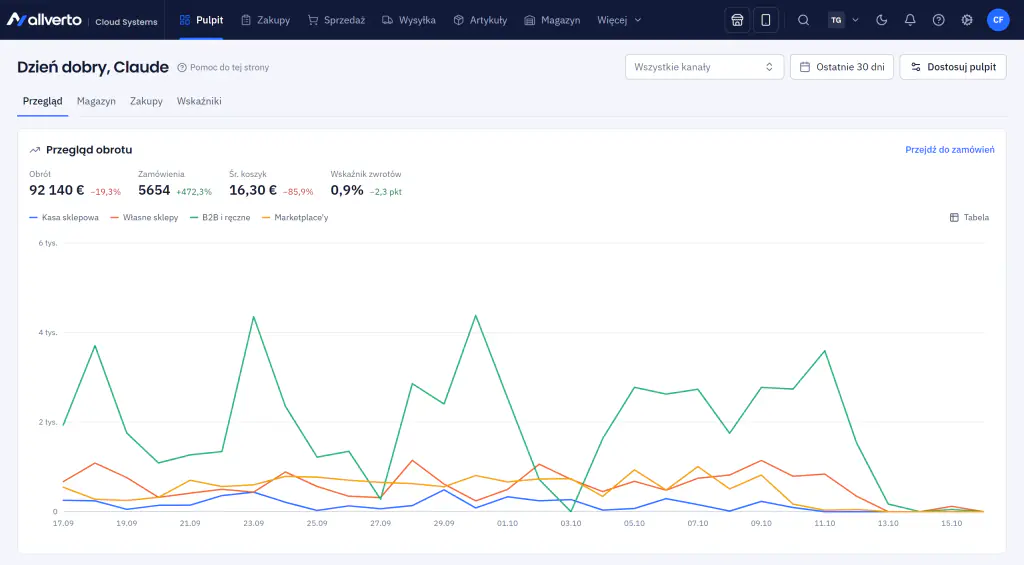1024x565 pixels.
Task: Open the mobile device icon button
Action: tap(765, 20)
